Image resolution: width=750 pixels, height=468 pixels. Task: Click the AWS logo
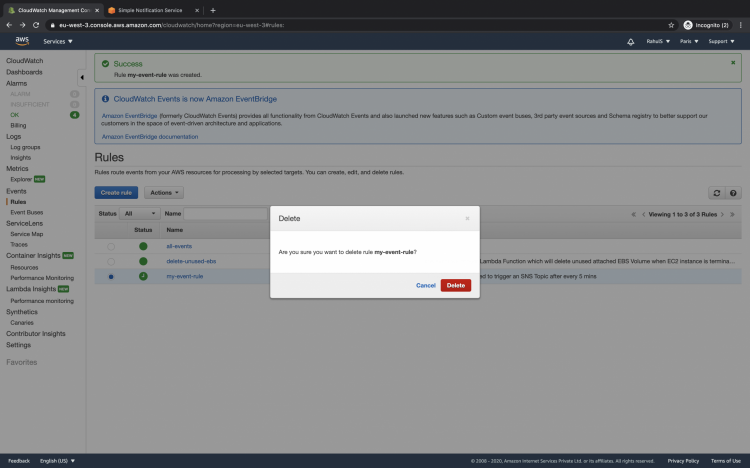22,41
